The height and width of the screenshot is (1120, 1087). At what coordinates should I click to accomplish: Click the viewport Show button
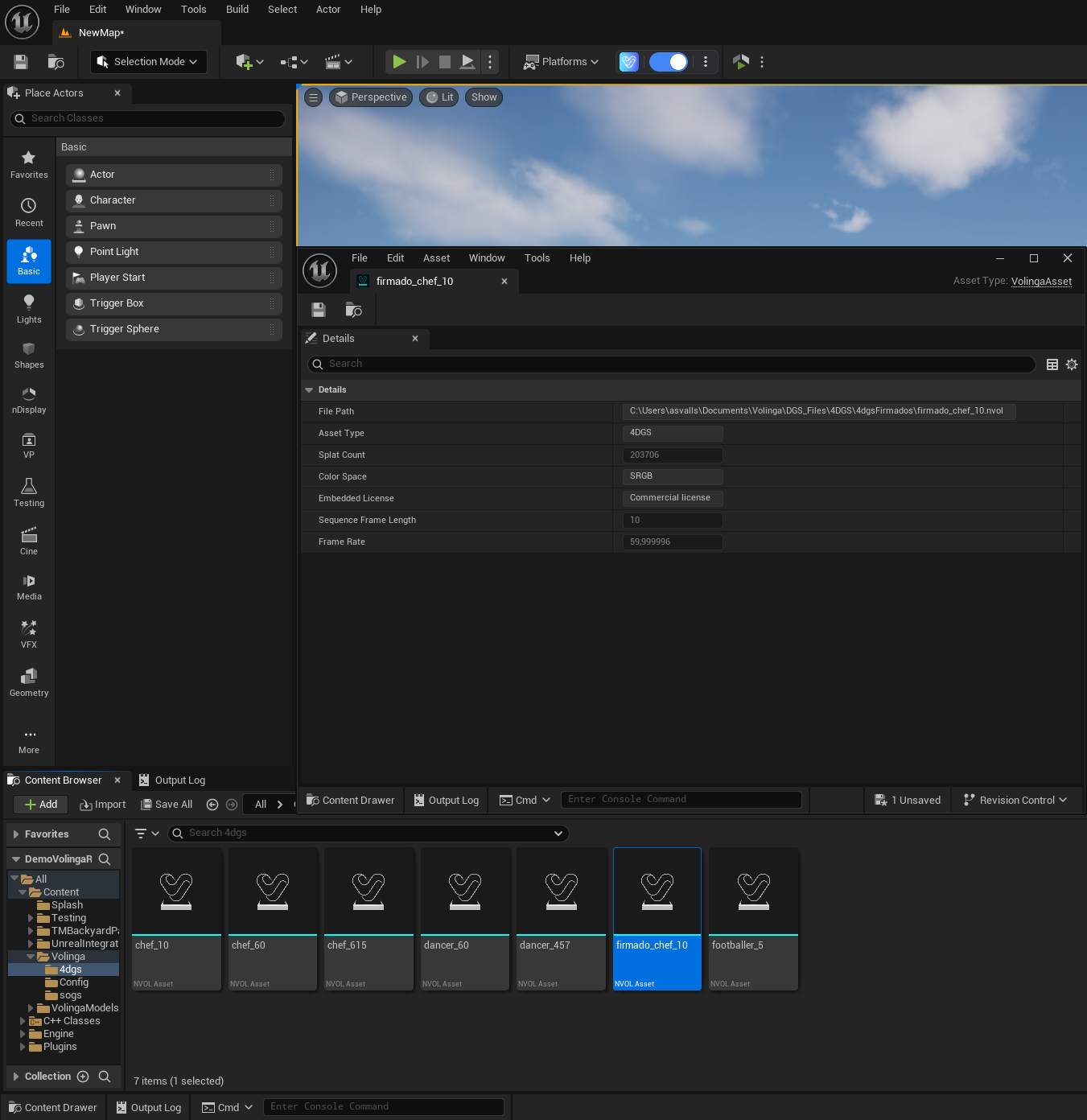pyautogui.click(x=484, y=97)
